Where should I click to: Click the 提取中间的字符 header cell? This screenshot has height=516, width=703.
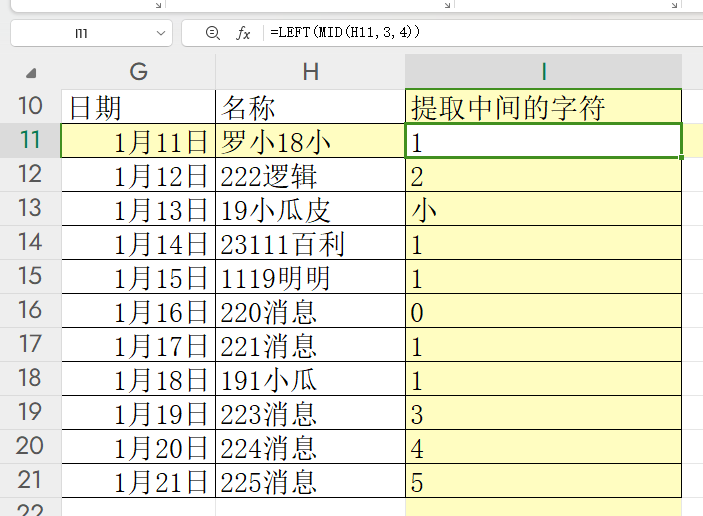[543, 107]
